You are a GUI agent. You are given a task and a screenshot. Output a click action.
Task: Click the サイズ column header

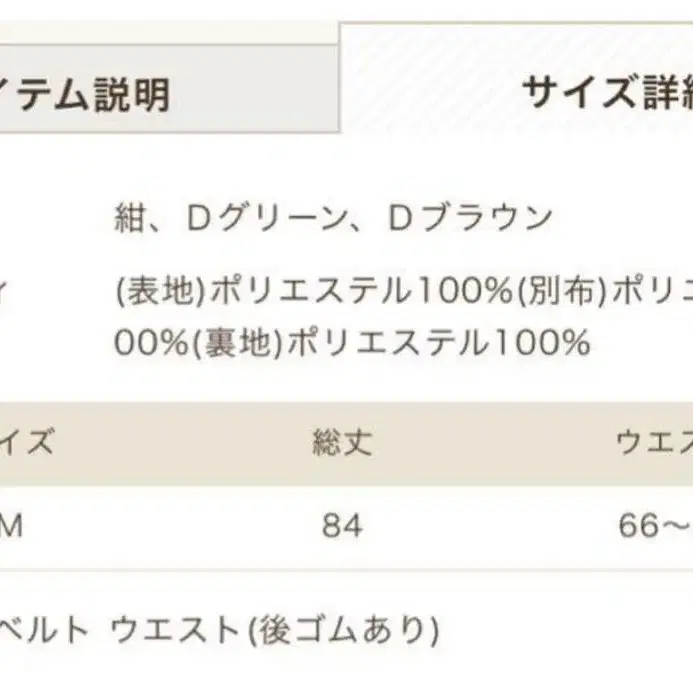pos(27,441)
